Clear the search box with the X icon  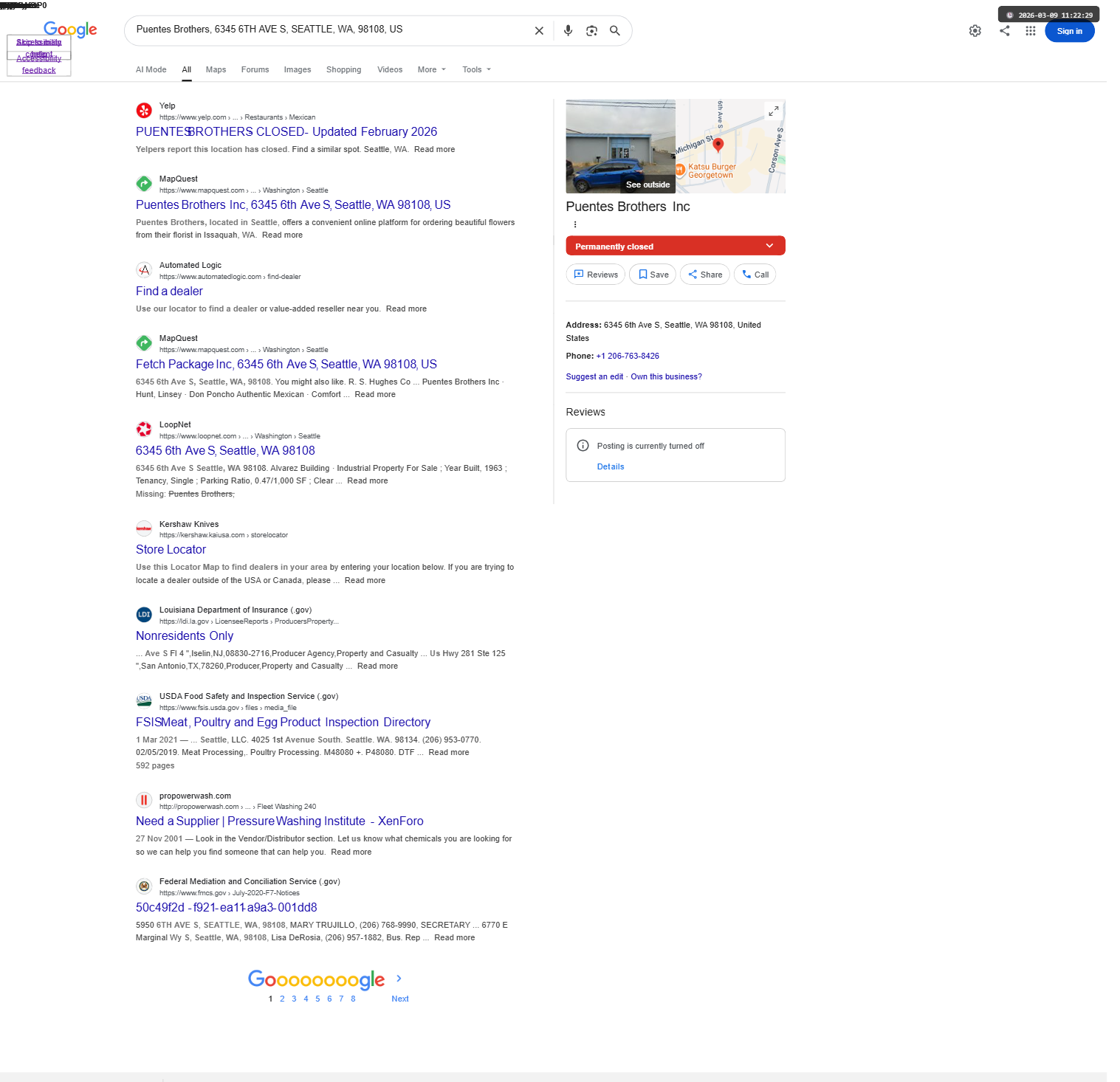[x=539, y=31]
